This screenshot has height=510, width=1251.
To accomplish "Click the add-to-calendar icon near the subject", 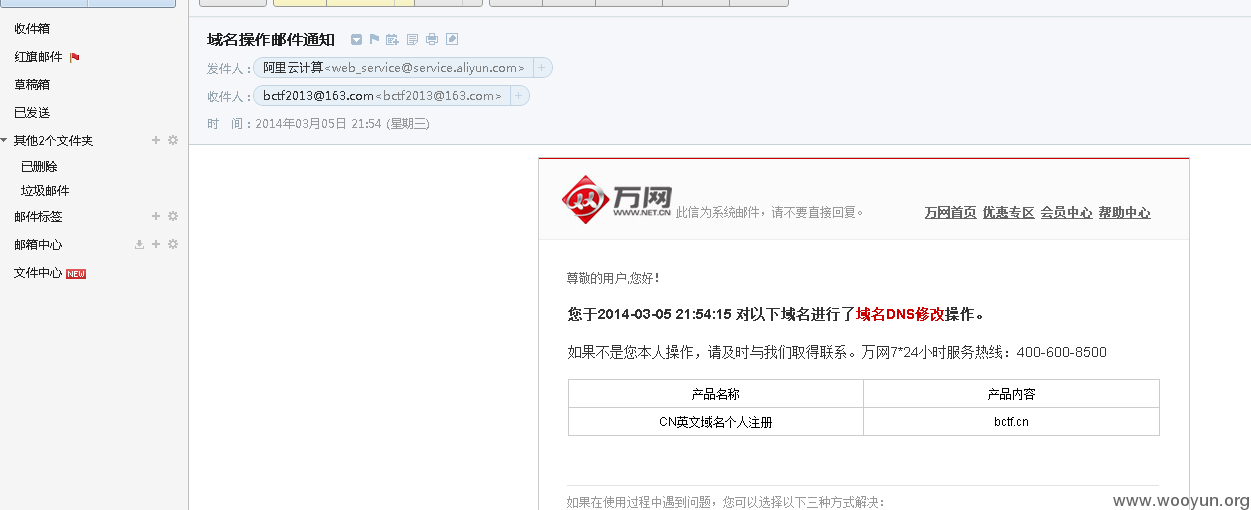I will [392, 40].
